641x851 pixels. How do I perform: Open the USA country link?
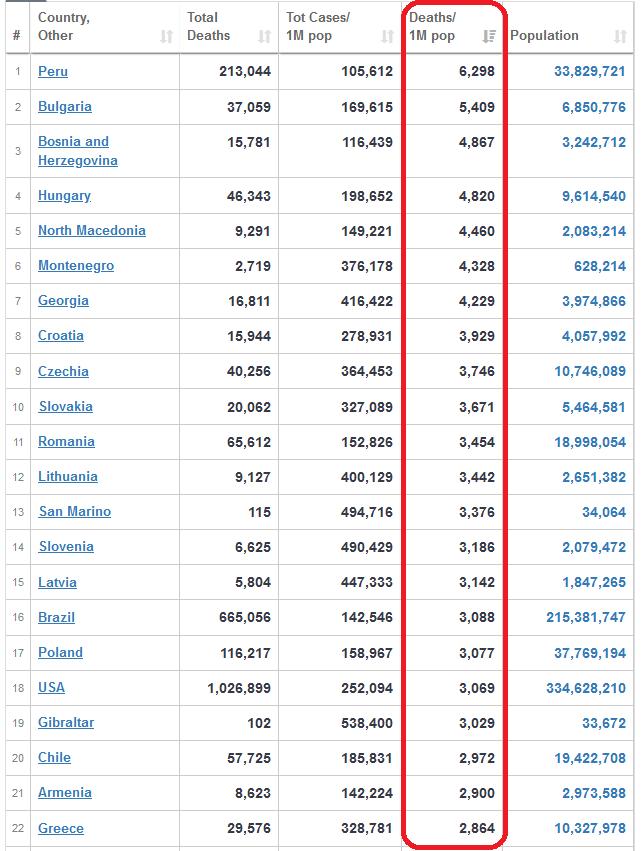(x=52, y=687)
